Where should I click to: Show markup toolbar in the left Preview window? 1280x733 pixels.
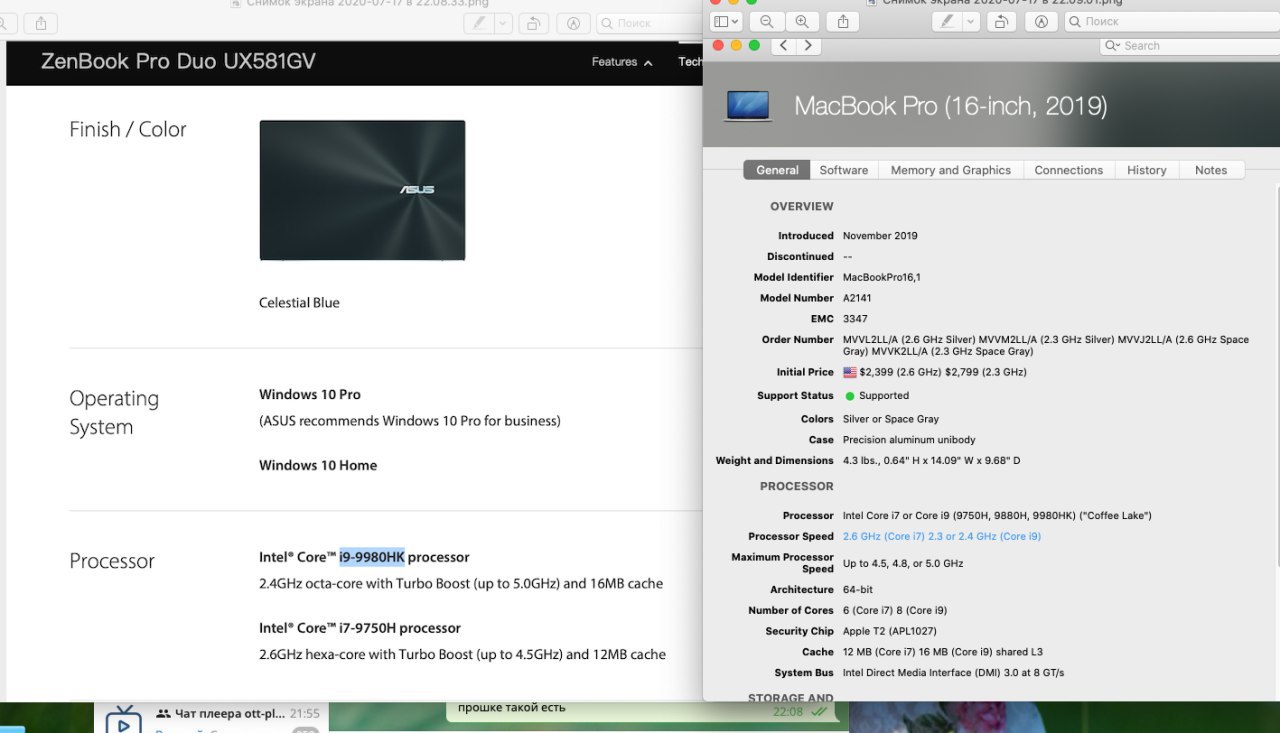573,22
